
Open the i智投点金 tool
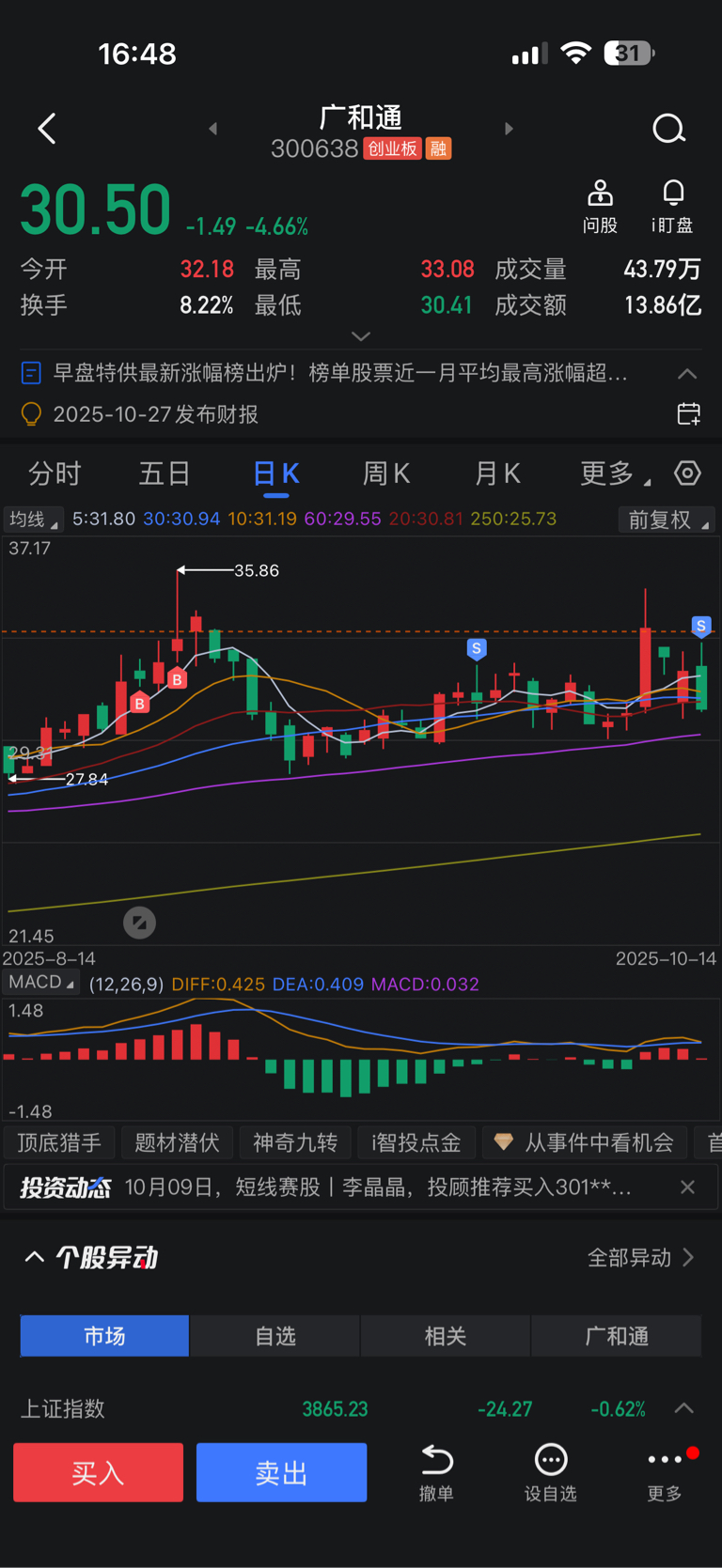click(416, 1142)
